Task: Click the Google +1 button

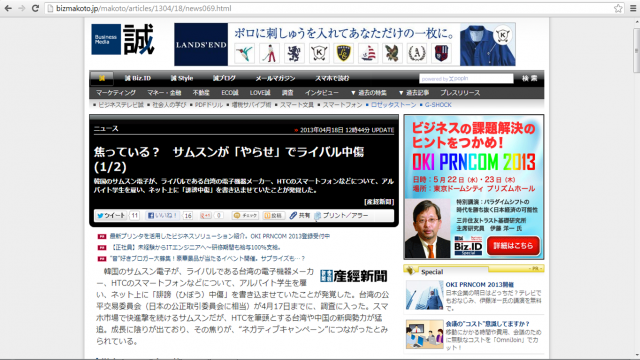Action: (206, 216)
